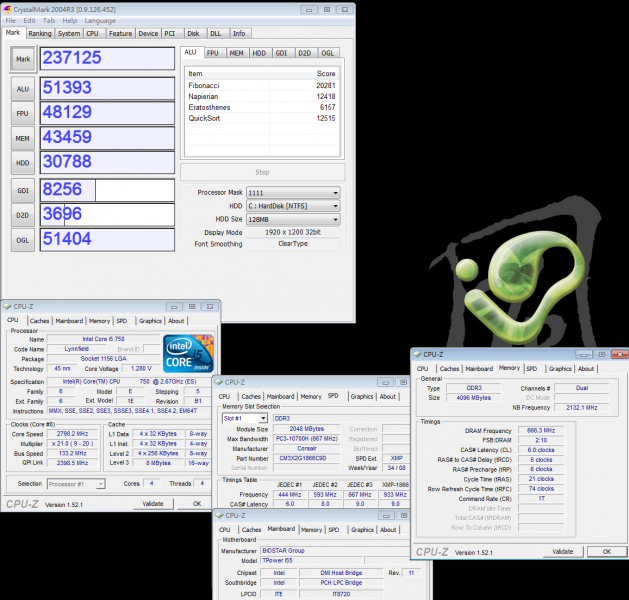Select the OGL score results tab
This screenshot has width=629, height=600.
coord(328,52)
